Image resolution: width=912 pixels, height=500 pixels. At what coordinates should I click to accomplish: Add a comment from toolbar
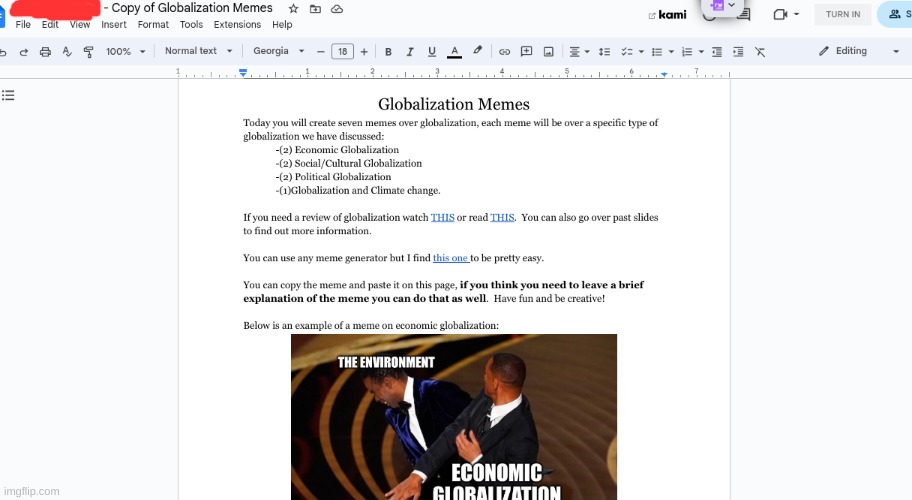(x=526, y=52)
